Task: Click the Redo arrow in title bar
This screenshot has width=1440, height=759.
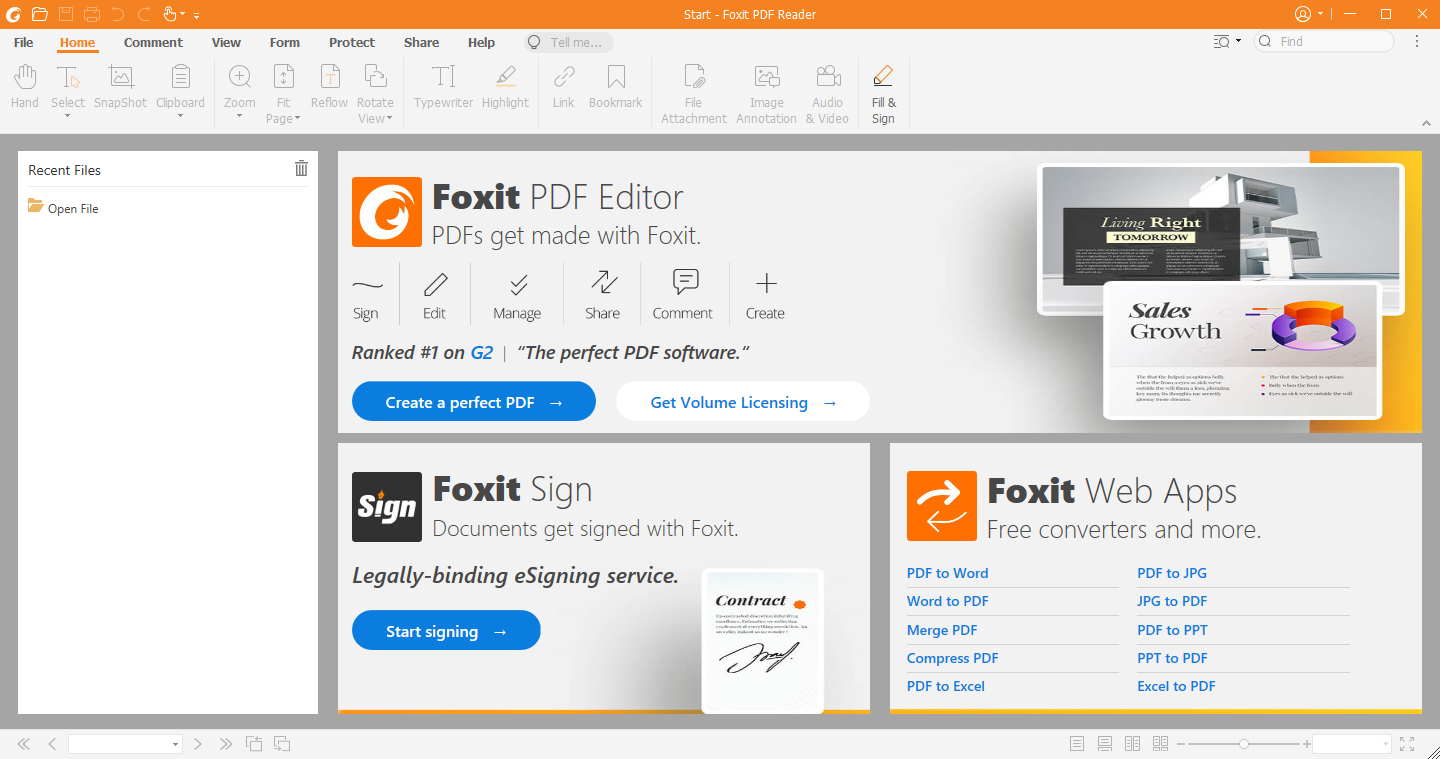Action: click(x=144, y=14)
